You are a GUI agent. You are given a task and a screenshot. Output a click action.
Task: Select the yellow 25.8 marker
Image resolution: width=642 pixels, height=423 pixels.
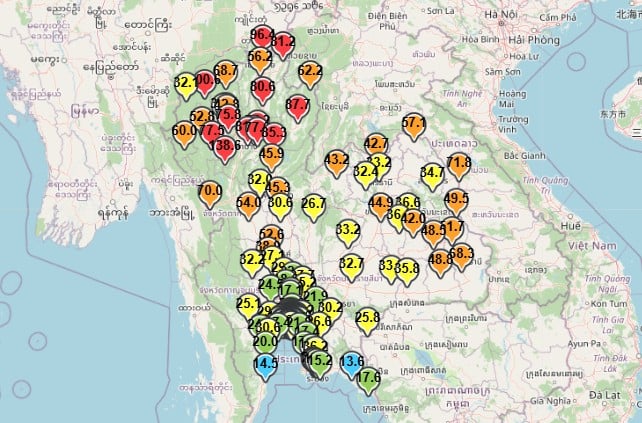367,319
